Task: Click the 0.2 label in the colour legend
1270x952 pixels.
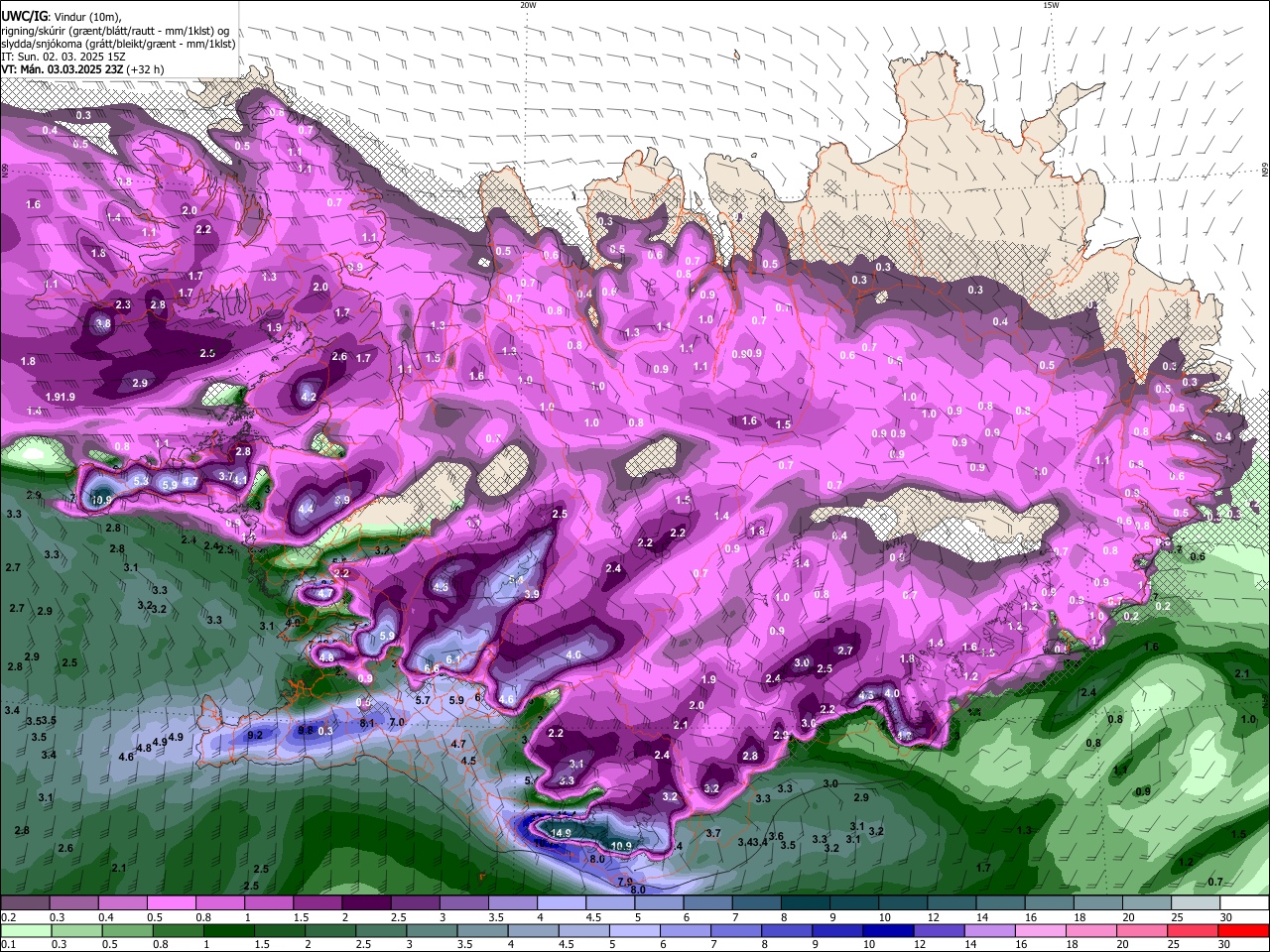Action: point(9,917)
